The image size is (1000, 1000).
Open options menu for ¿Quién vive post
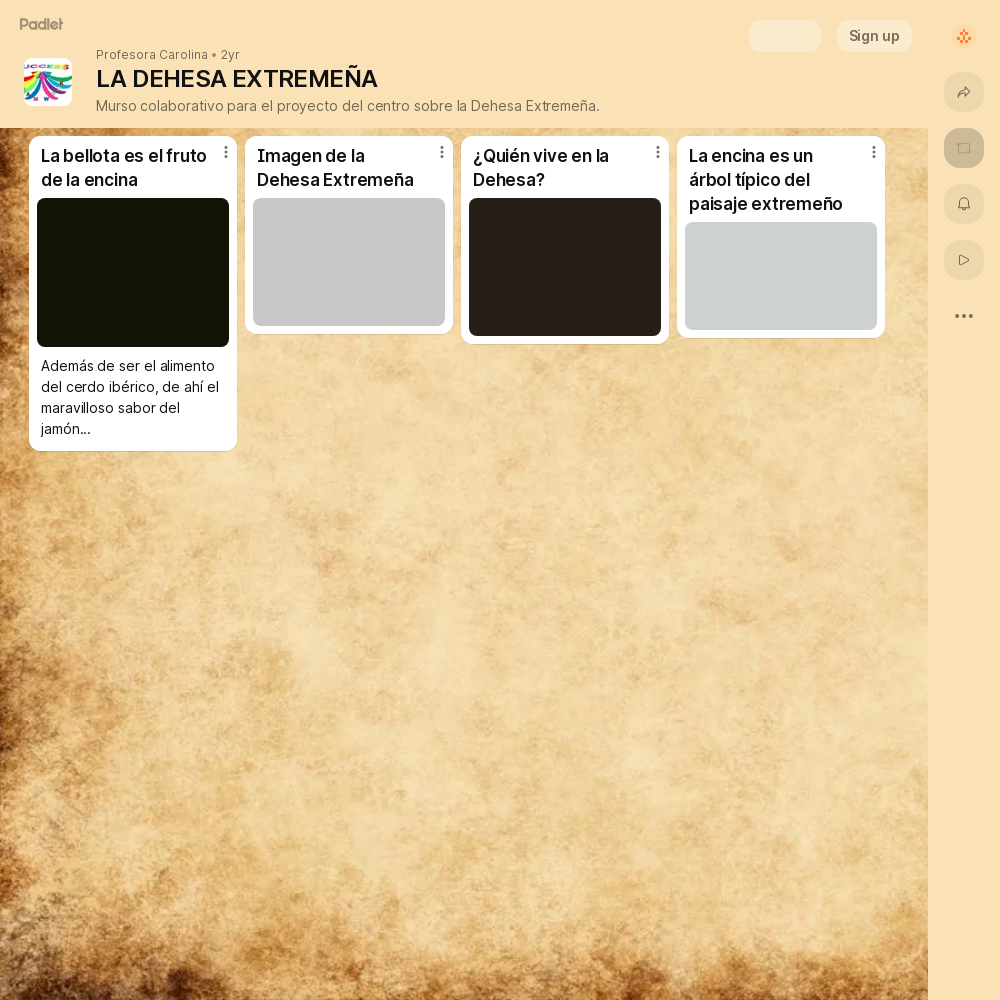pyautogui.click(x=658, y=152)
